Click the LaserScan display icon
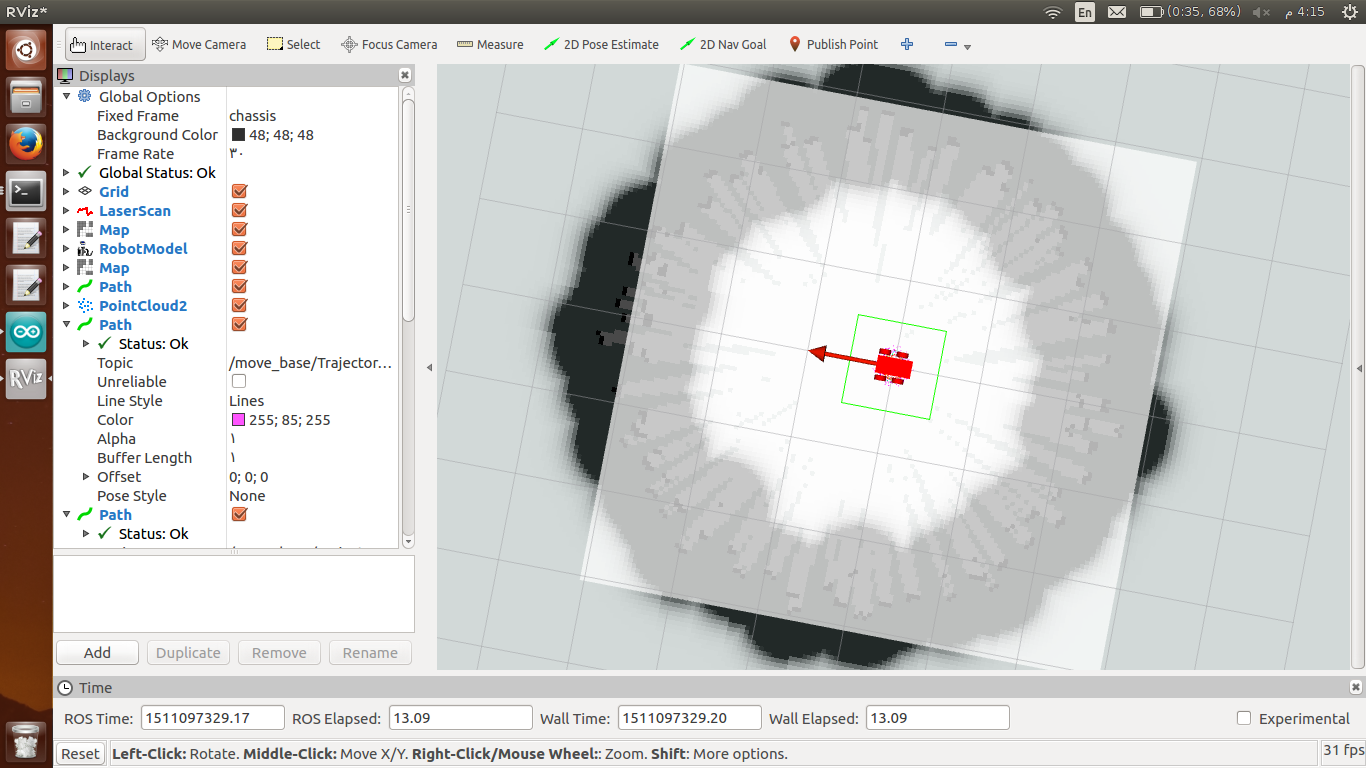Viewport: 1366px width, 768px height. 85,210
